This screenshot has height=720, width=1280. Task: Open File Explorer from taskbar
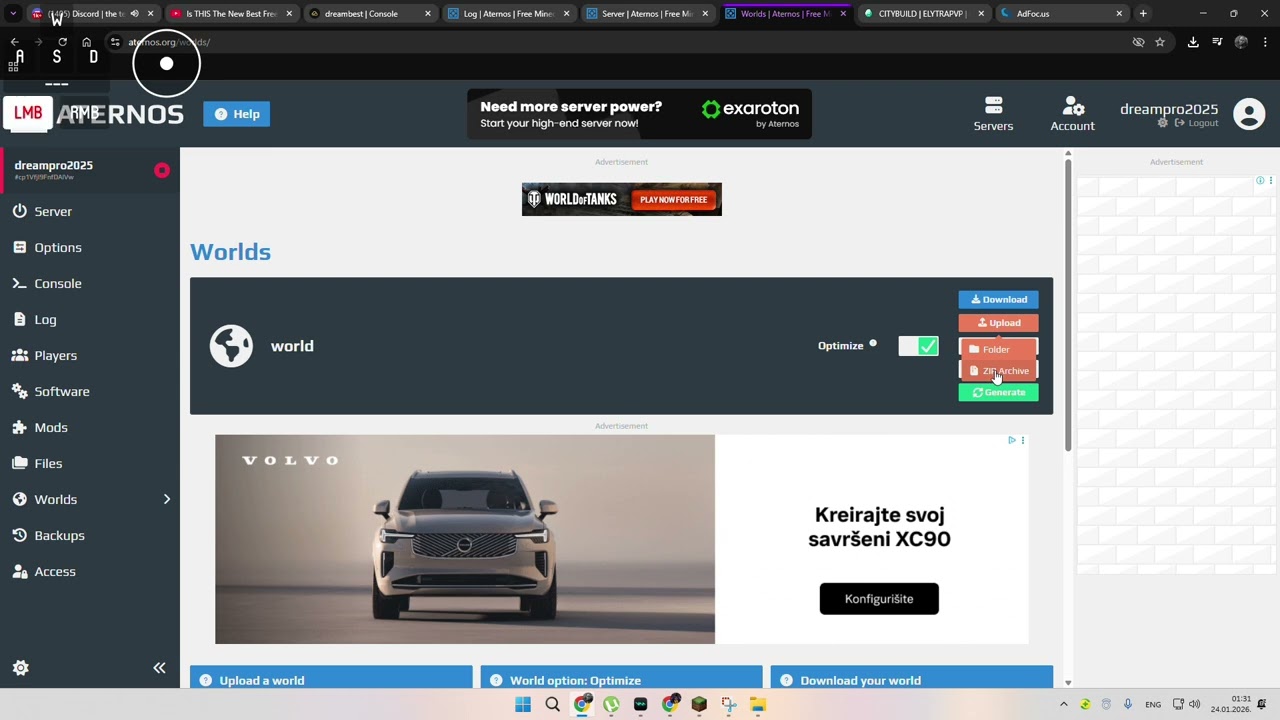pos(758,704)
